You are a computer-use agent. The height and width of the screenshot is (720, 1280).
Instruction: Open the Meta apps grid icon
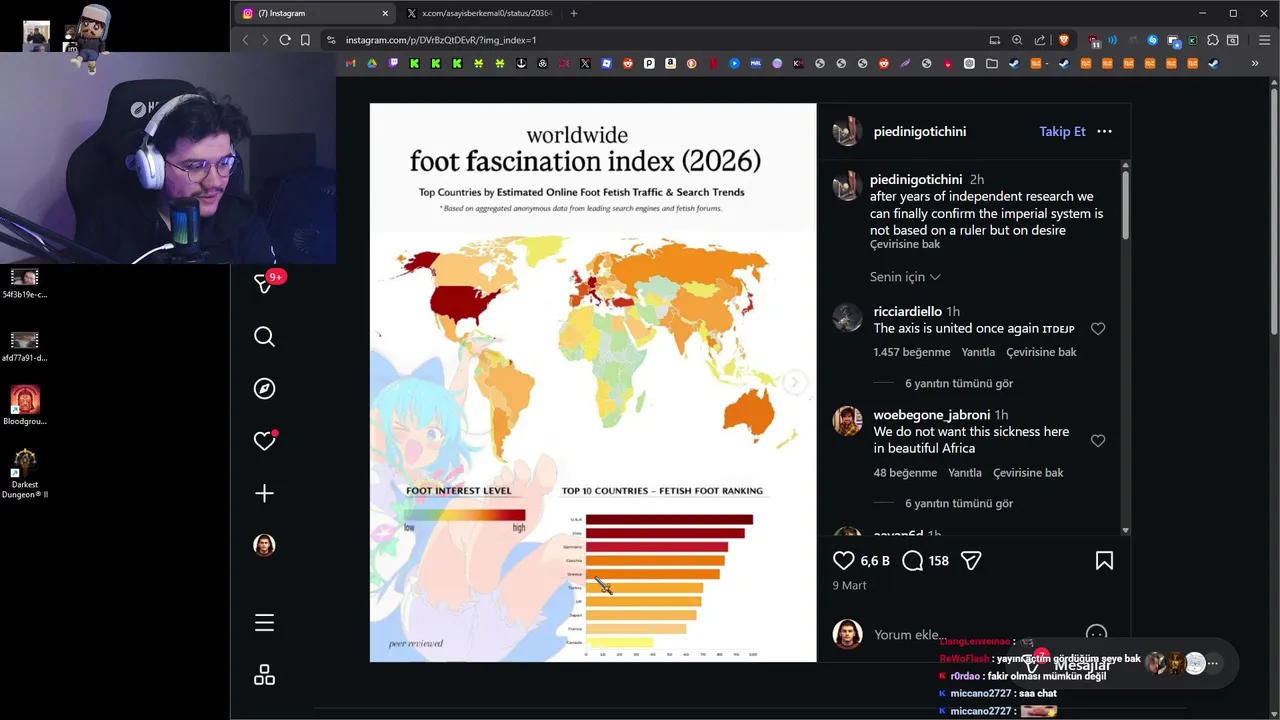pyautogui.click(x=264, y=676)
